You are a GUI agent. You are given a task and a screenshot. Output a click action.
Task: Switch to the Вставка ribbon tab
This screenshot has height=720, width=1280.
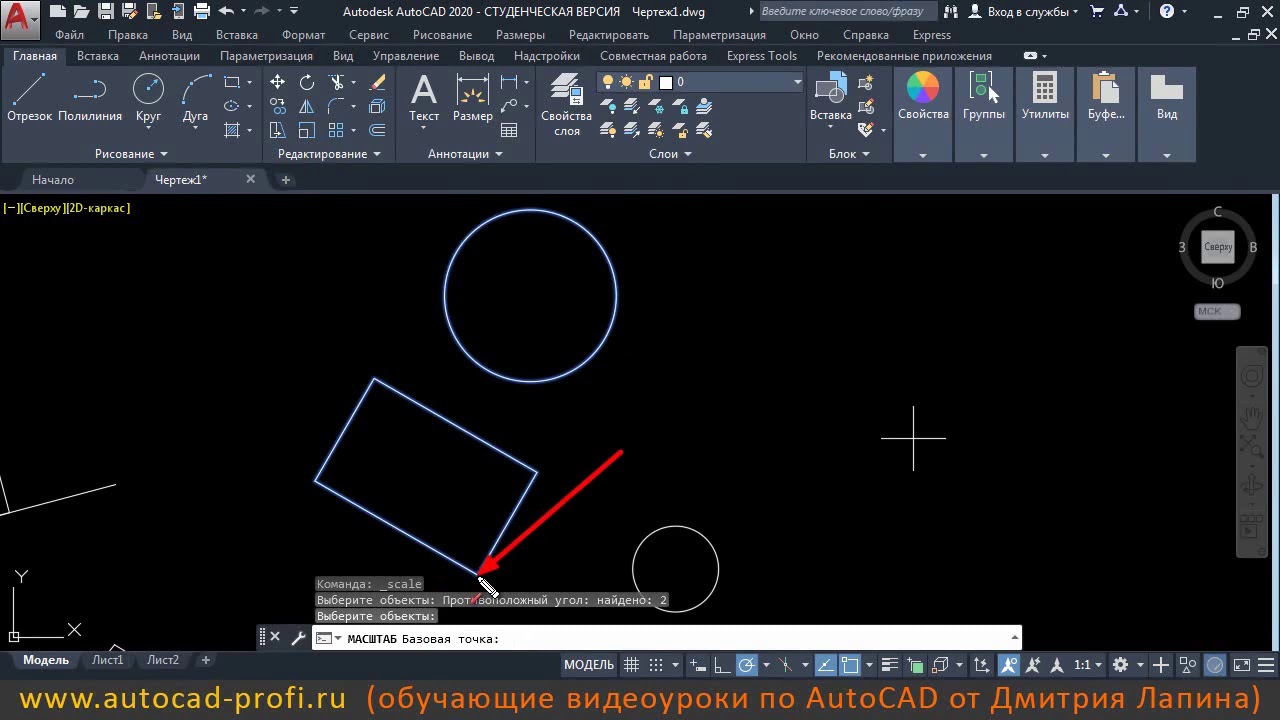point(98,56)
